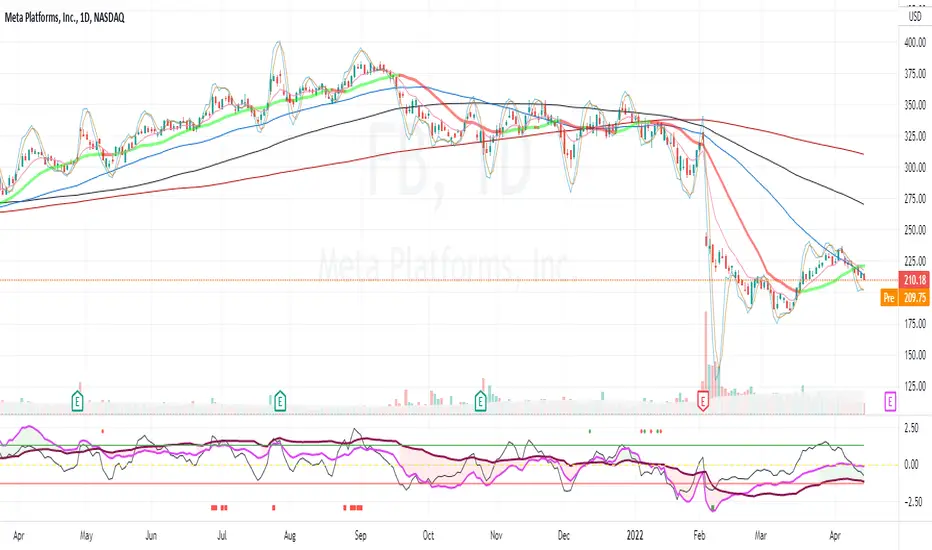Viewport: 932px width, 550px height.
Task: Click the 2.50 indicator scale label
Action: tap(911, 428)
